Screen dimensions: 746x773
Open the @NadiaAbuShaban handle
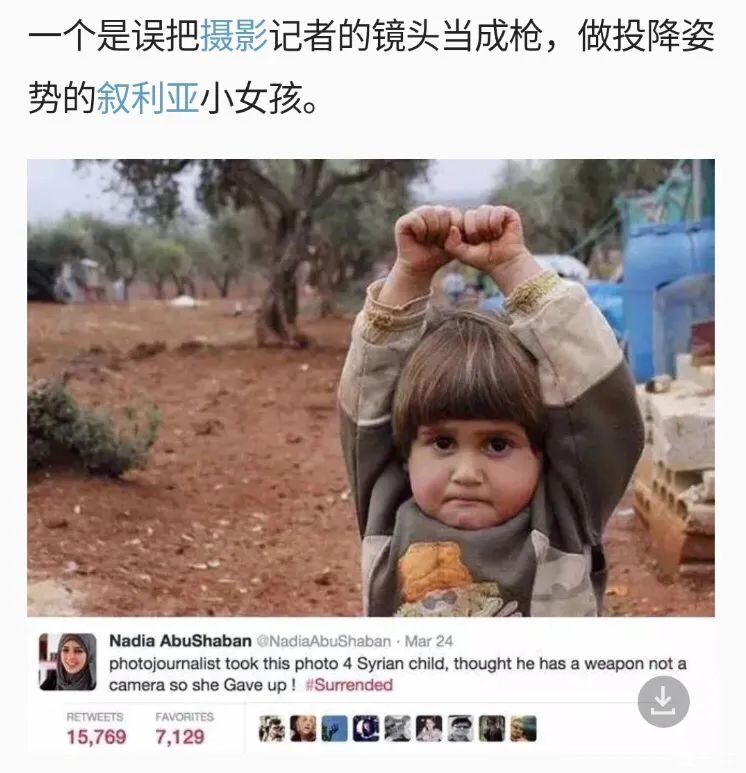(x=324, y=641)
